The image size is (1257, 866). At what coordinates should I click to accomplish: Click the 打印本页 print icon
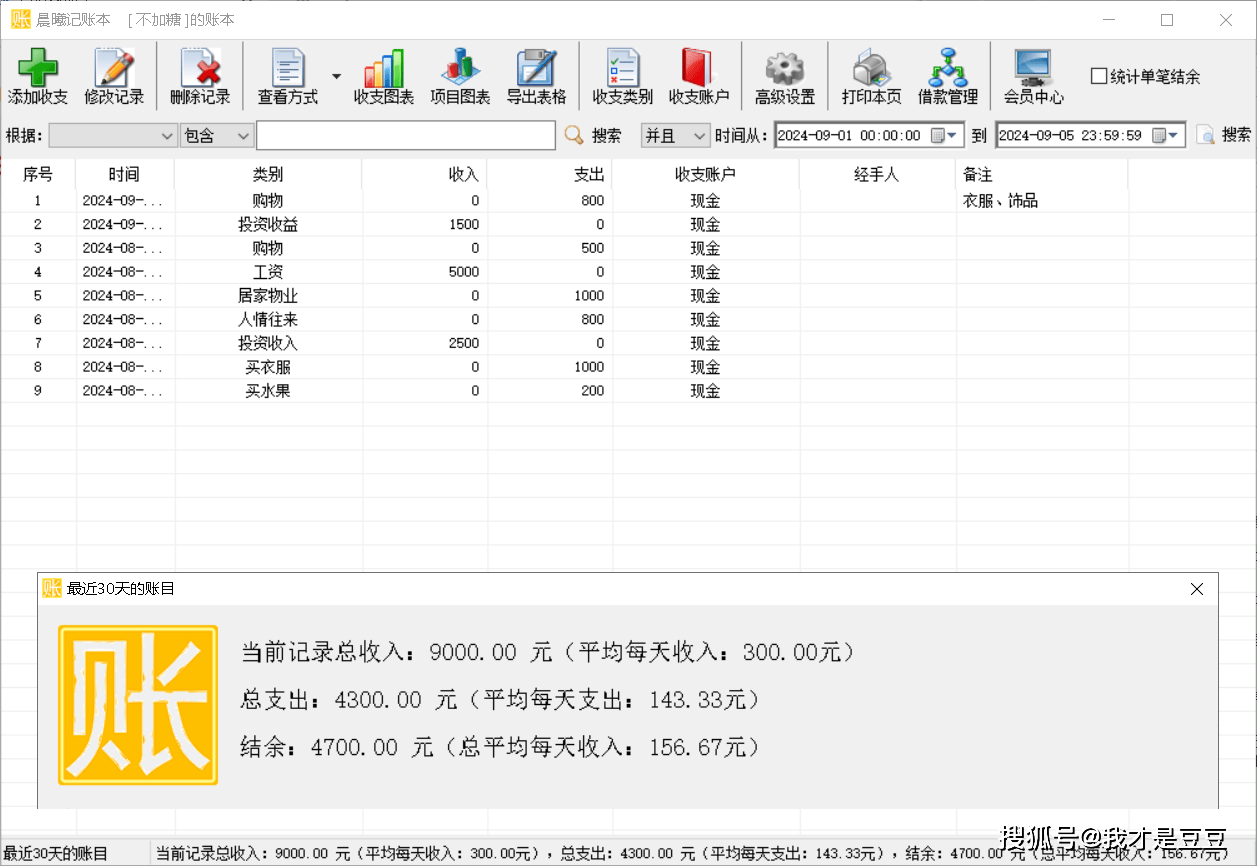pyautogui.click(x=869, y=75)
